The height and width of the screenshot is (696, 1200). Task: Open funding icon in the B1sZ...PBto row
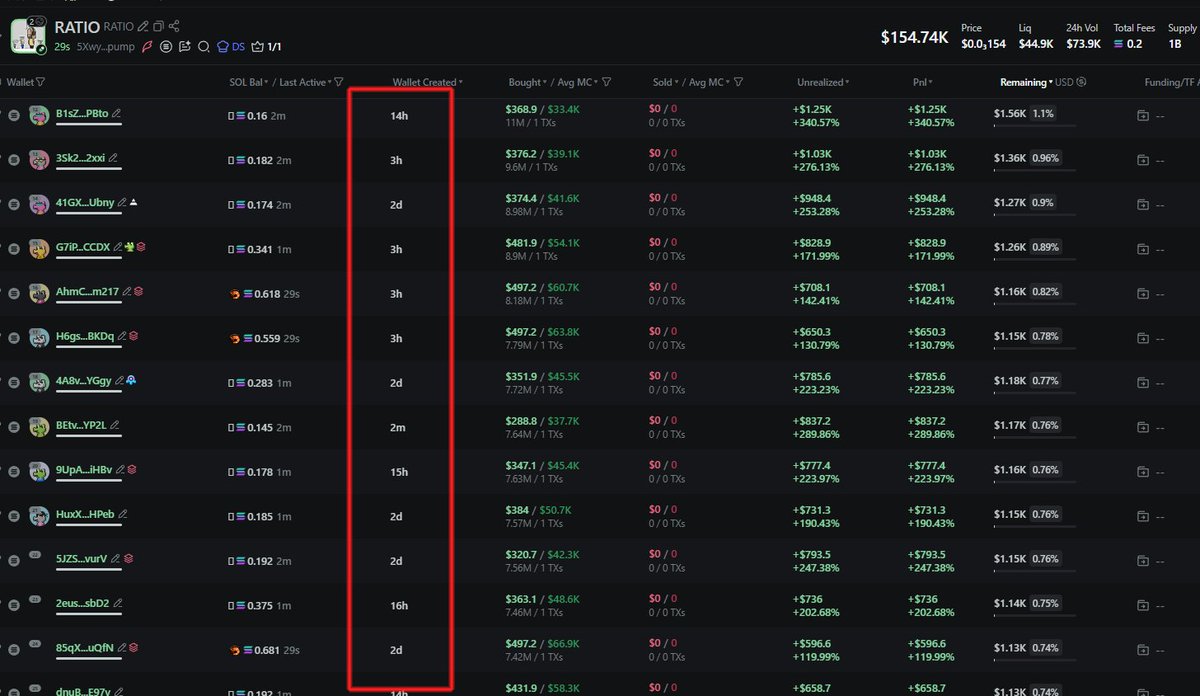point(1143,116)
